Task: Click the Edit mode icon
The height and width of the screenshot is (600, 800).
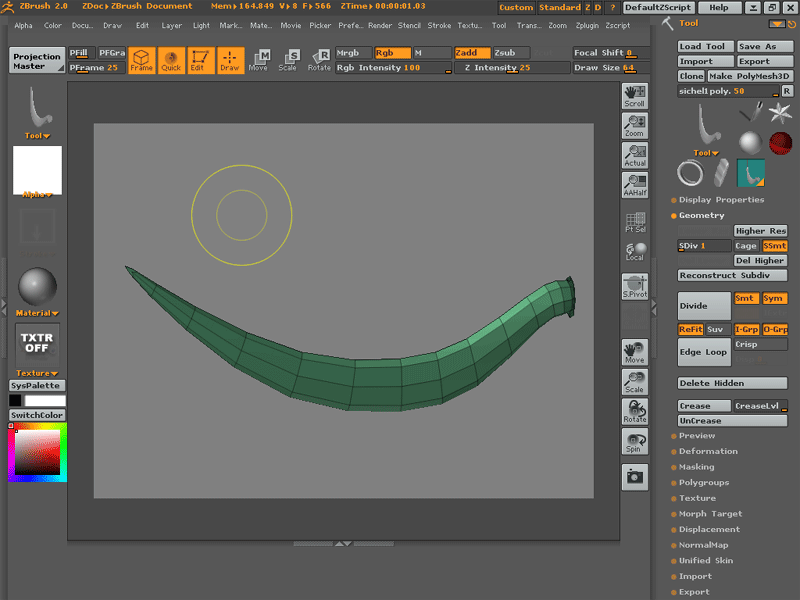Action: tap(200, 61)
